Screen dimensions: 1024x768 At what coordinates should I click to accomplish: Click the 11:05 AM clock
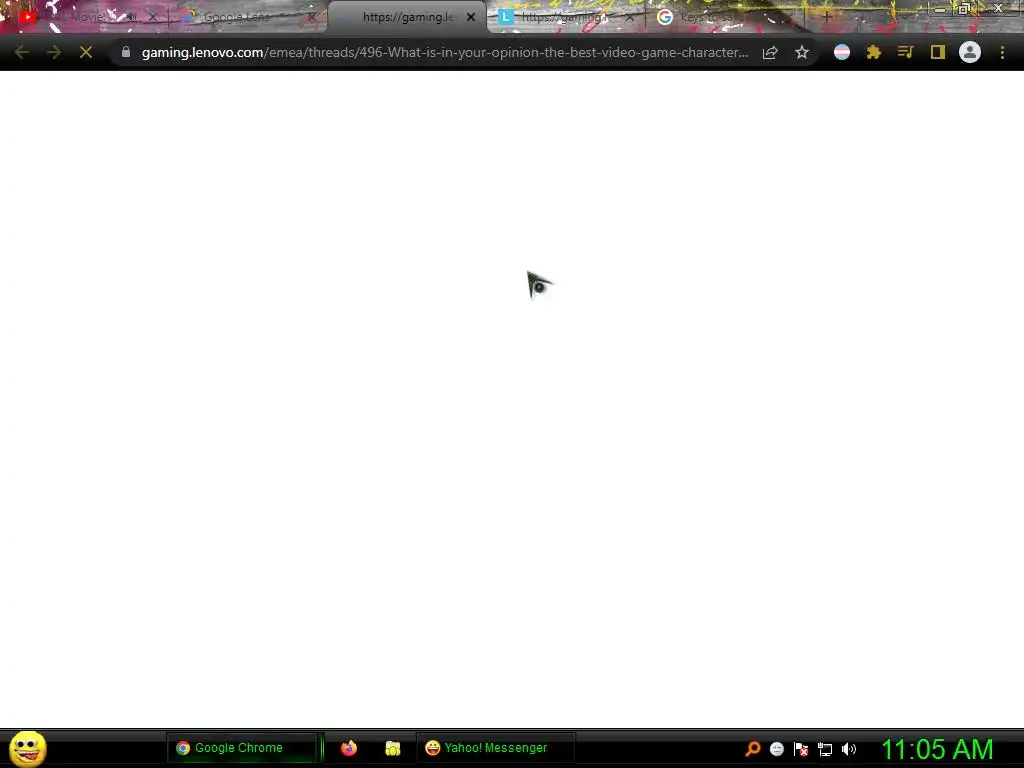click(x=937, y=749)
